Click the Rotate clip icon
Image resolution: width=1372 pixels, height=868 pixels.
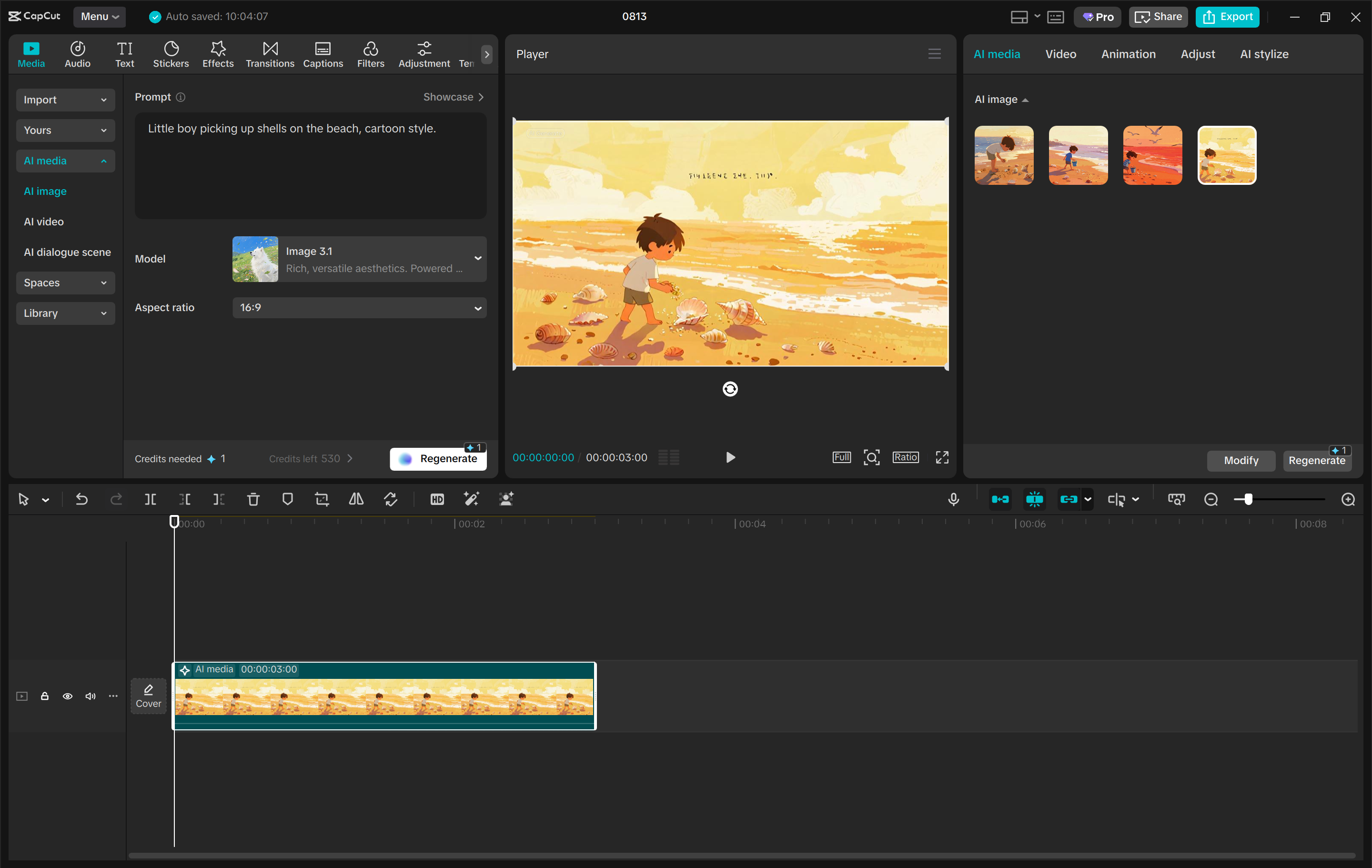pos(391,499)
